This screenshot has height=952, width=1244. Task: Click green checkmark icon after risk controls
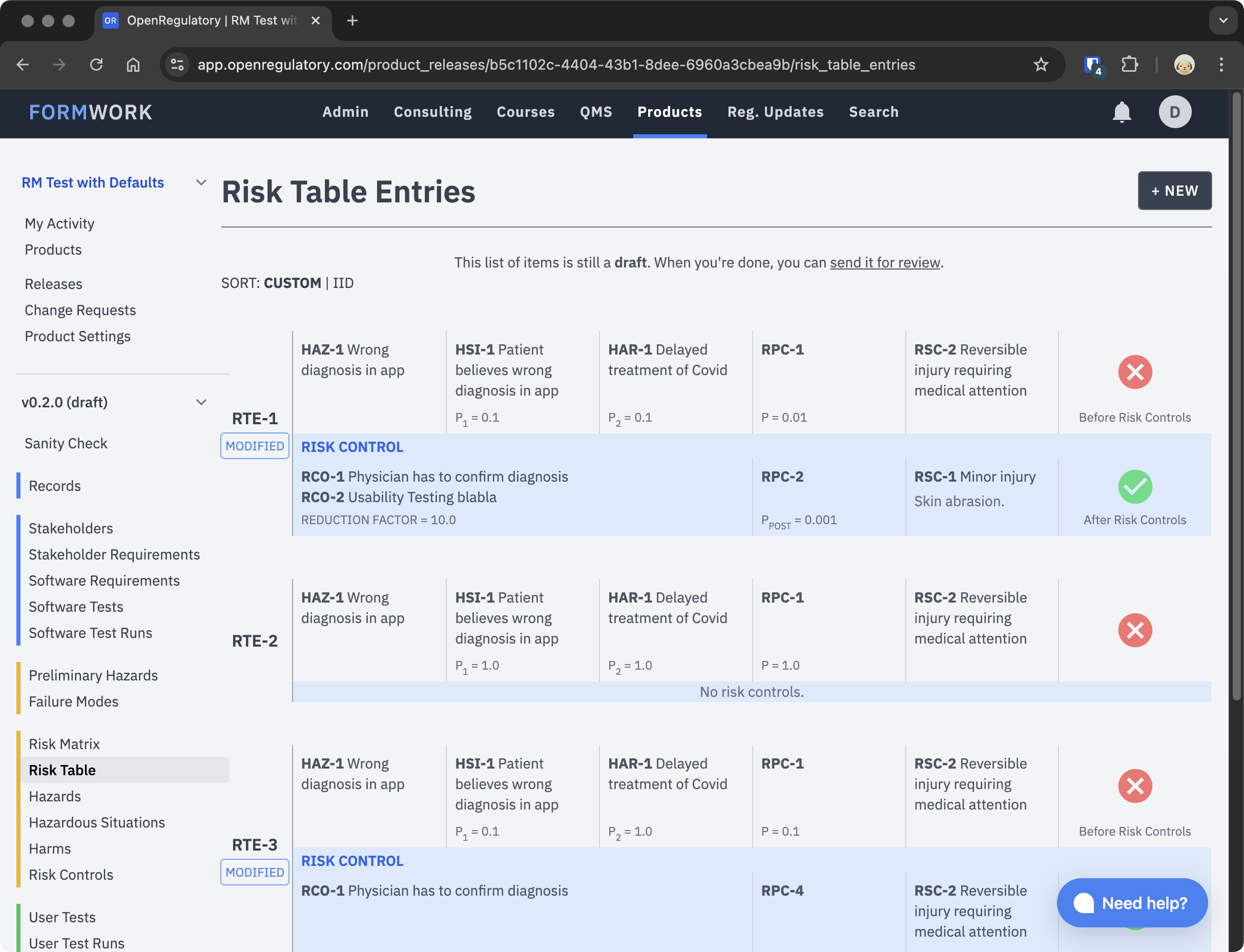[x=1135, y=487]
